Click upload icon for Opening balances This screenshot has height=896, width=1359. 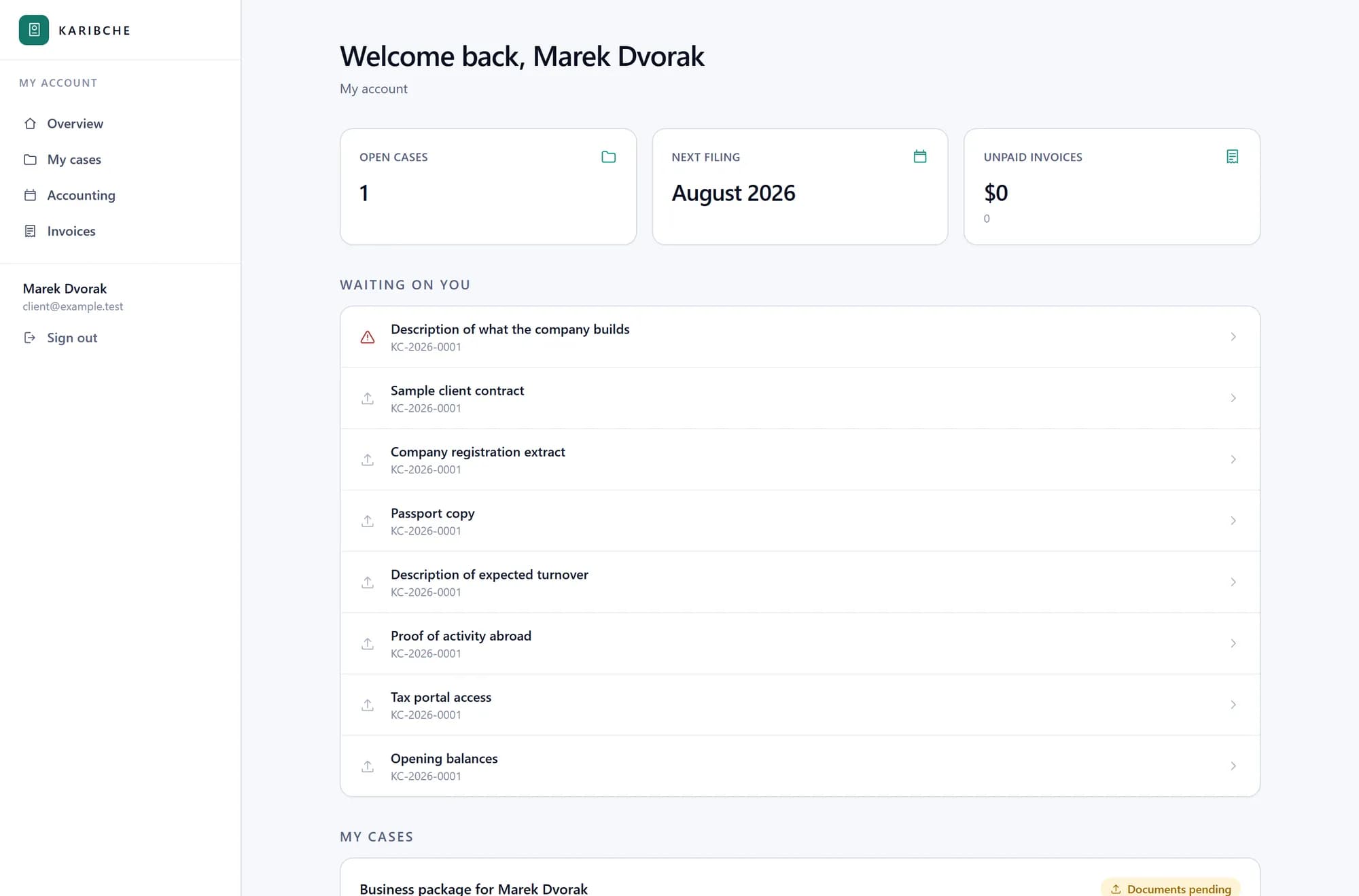point(368,766)
